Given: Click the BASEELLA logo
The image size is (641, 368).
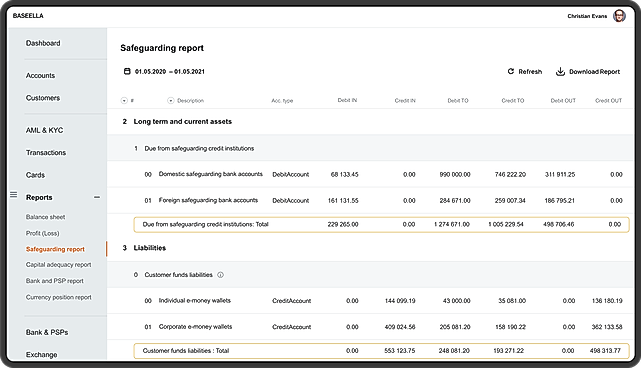Looking at the screenshot, I should [28, 16].
